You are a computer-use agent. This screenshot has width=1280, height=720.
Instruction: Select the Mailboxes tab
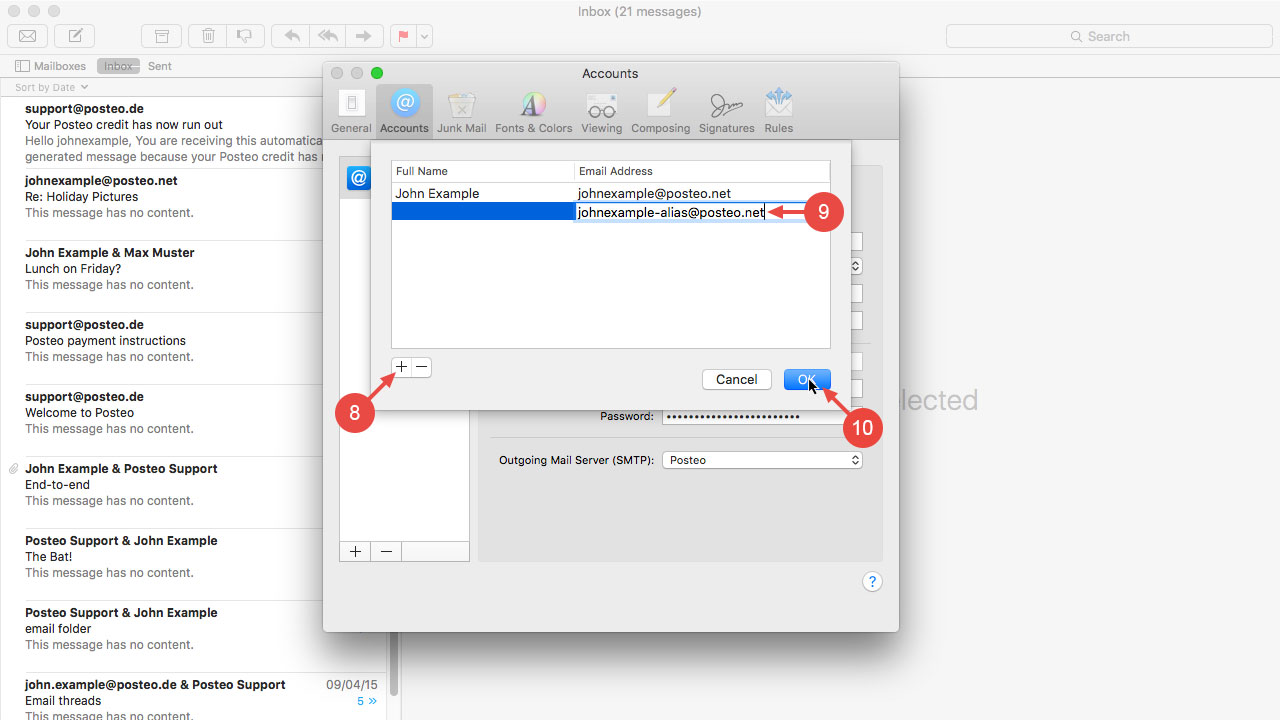click(50, 66)
